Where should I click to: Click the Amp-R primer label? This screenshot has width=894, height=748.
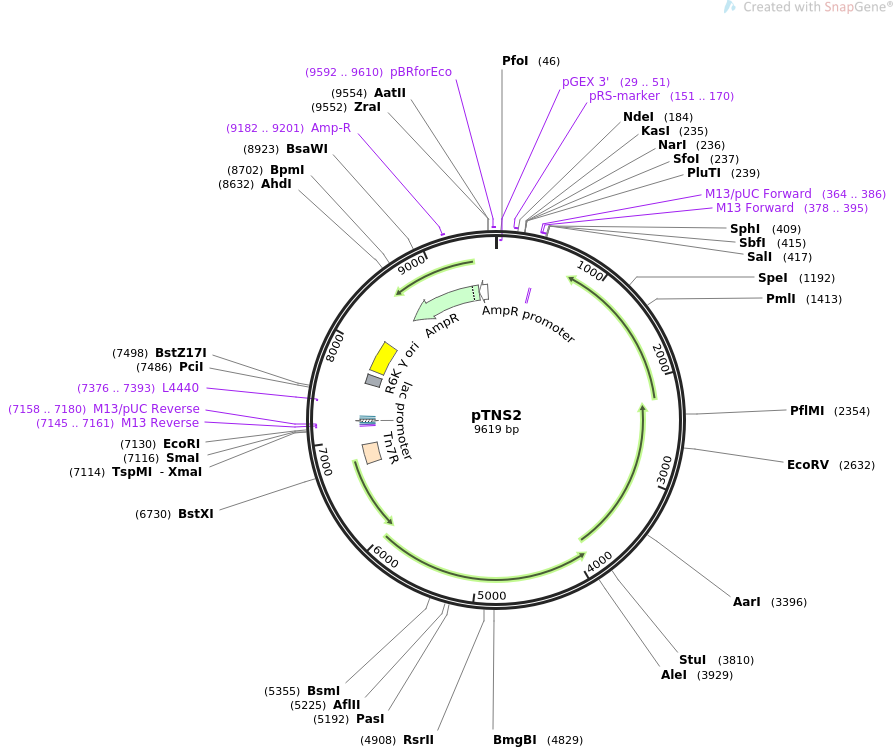pos(331,128)
